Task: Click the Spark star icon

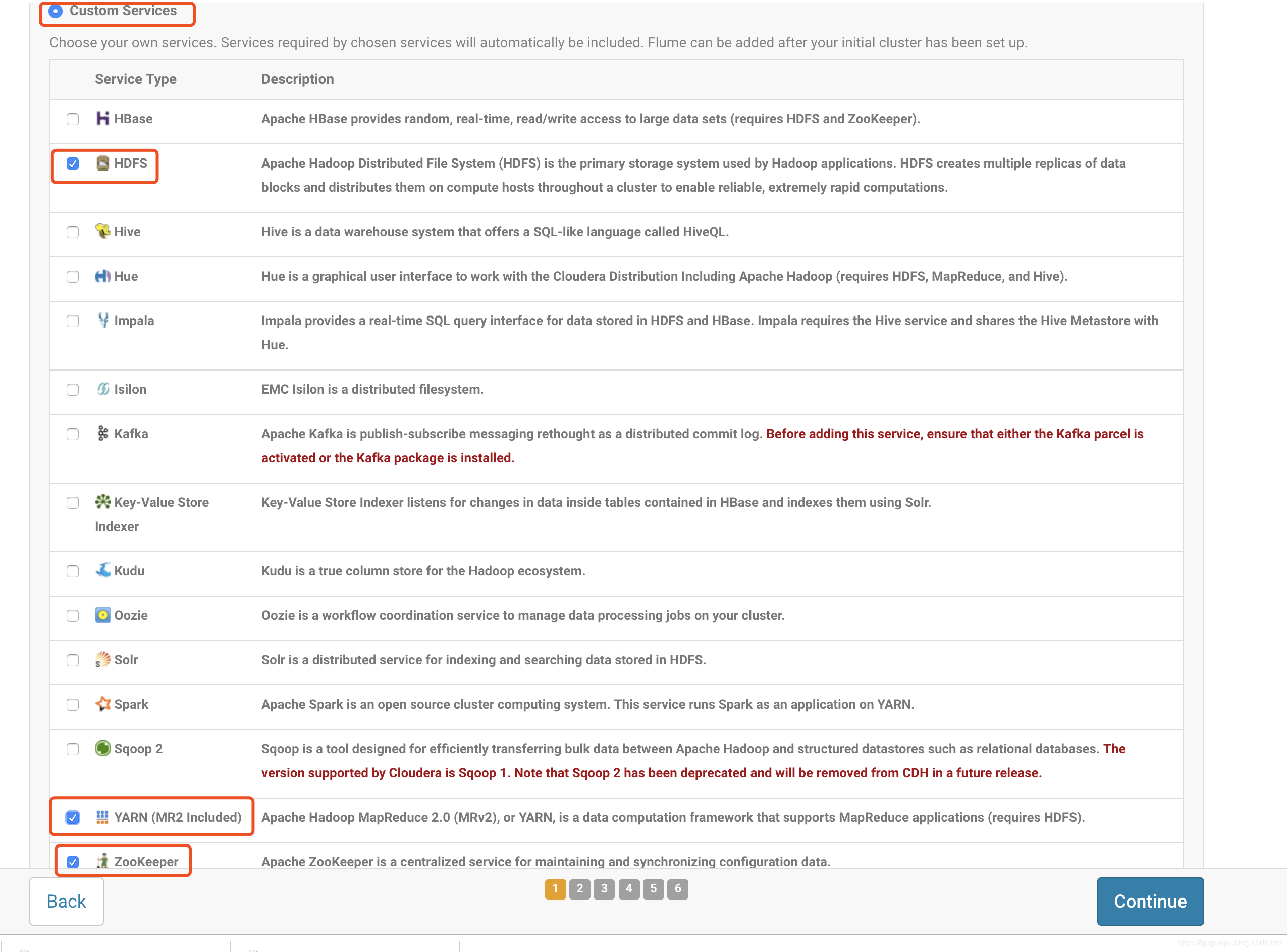Action: click(102, 704)
